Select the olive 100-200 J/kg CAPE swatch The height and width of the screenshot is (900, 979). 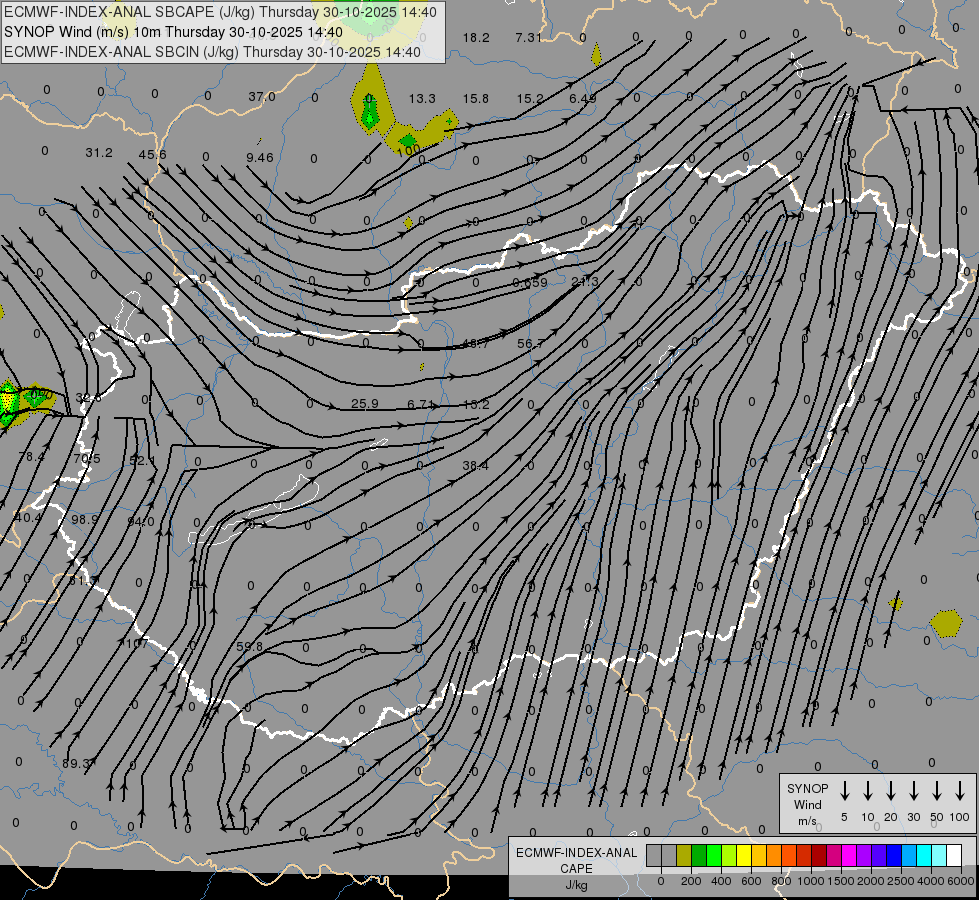[x=684, y=856]
